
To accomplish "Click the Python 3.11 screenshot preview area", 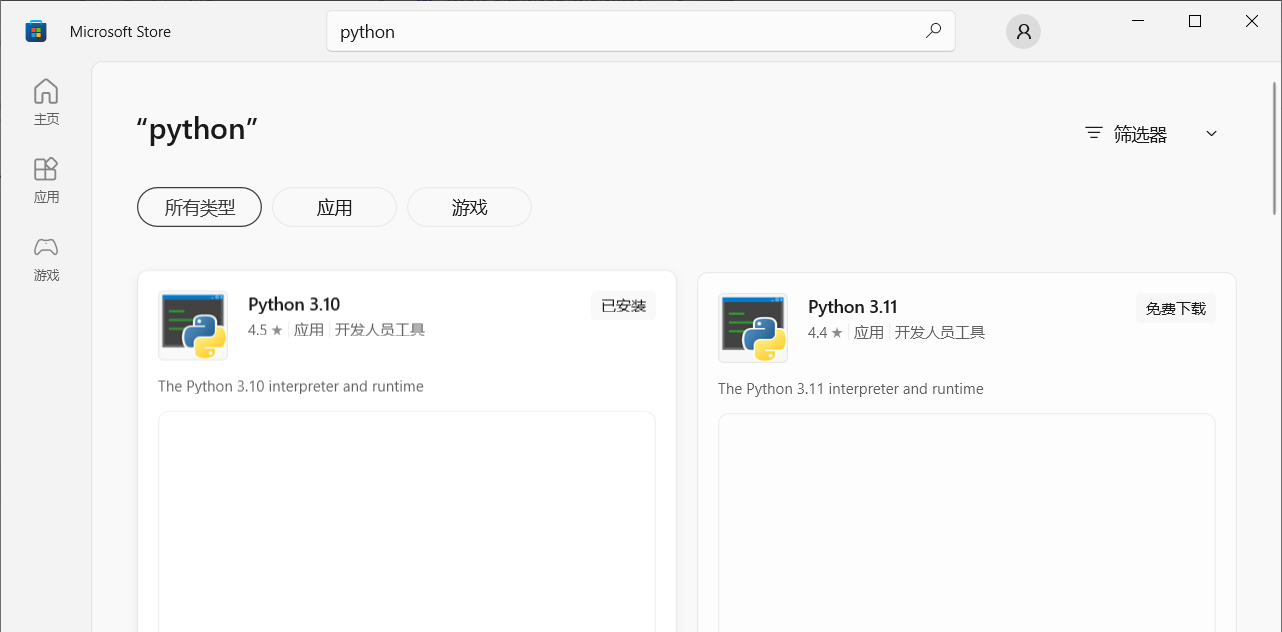I will (967, 523).
